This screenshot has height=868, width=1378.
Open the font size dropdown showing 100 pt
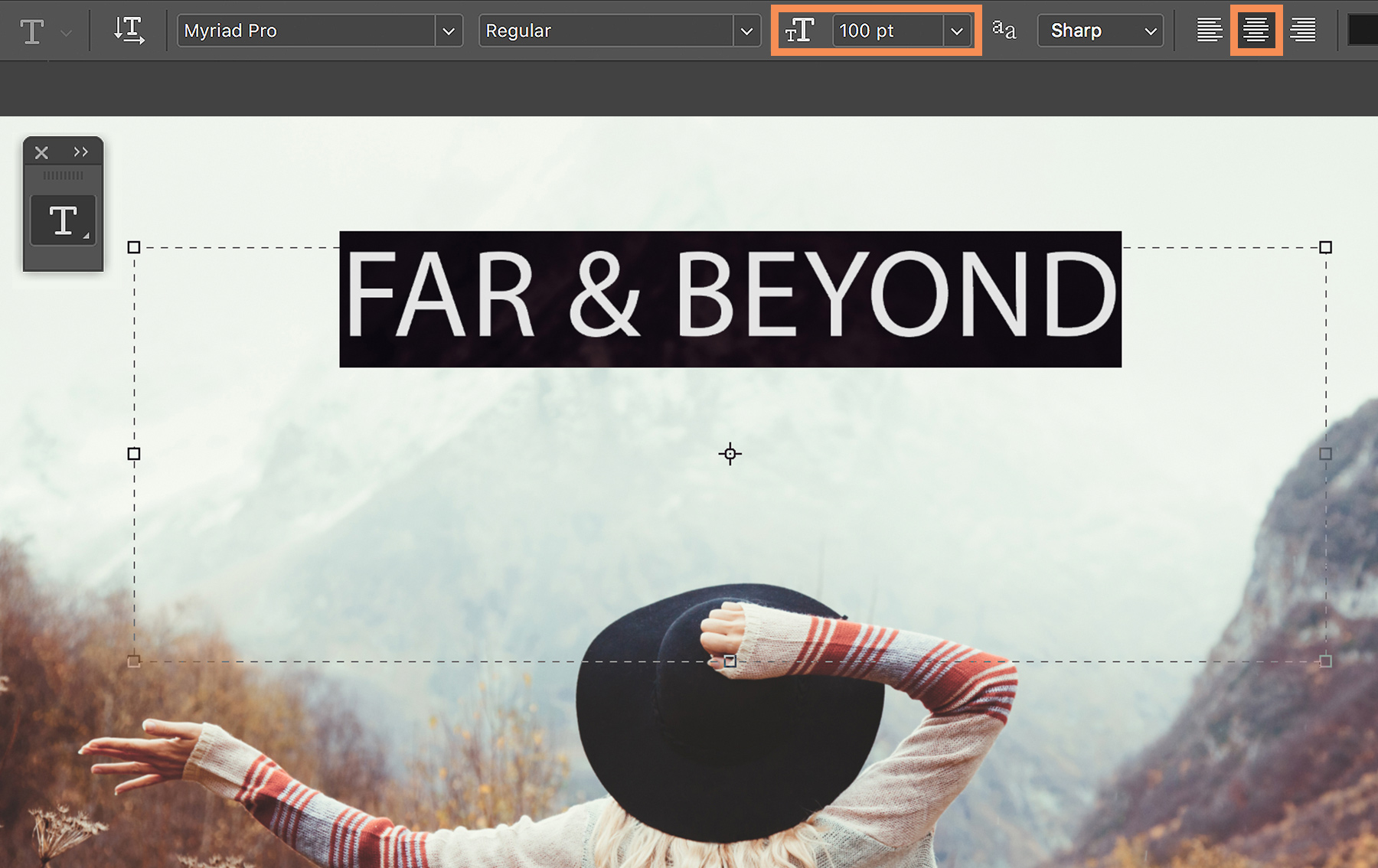pyautogui.click(x=957, y=31)
